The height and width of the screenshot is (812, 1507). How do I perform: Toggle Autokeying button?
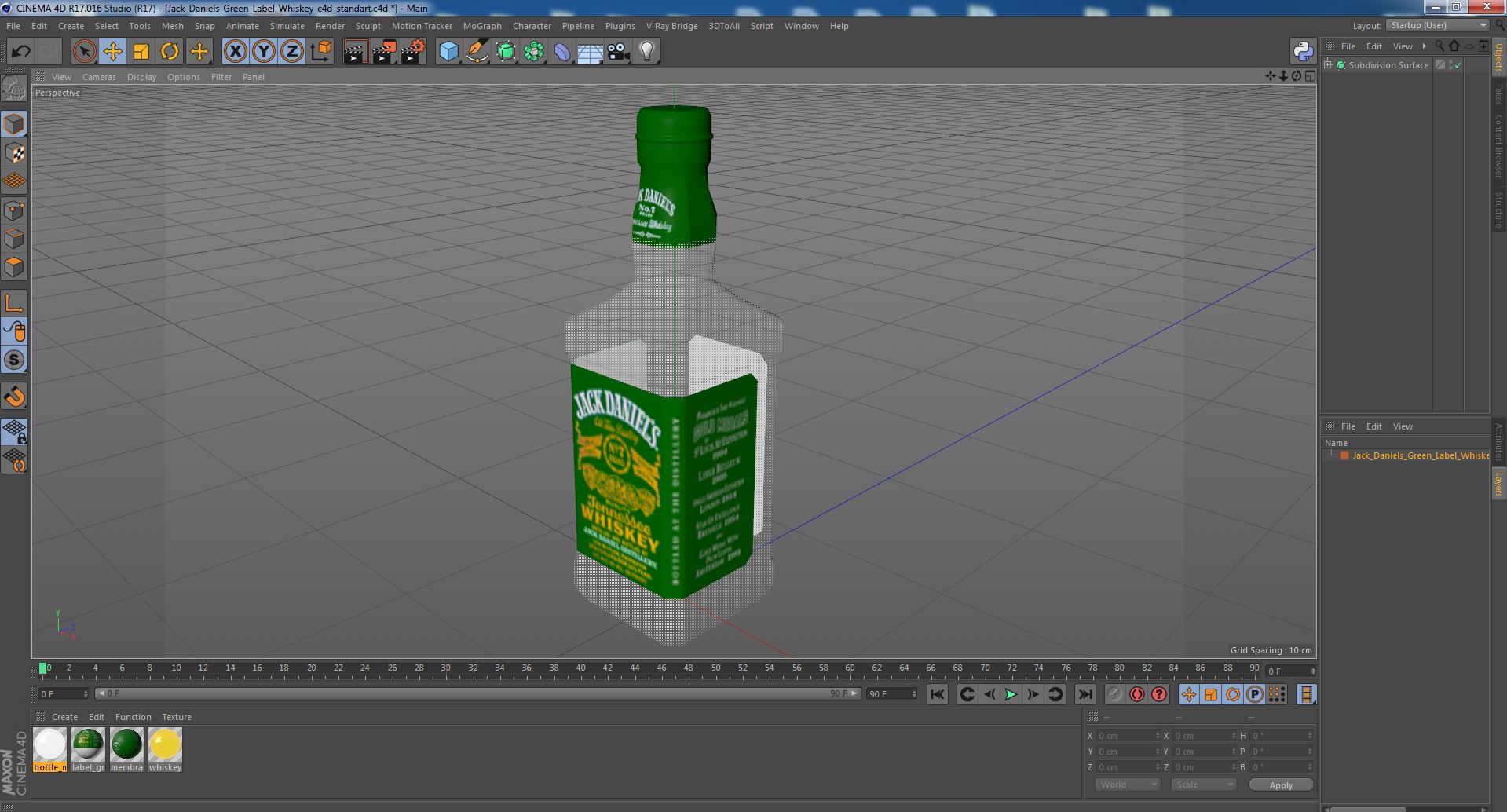tap(1136, 694)
